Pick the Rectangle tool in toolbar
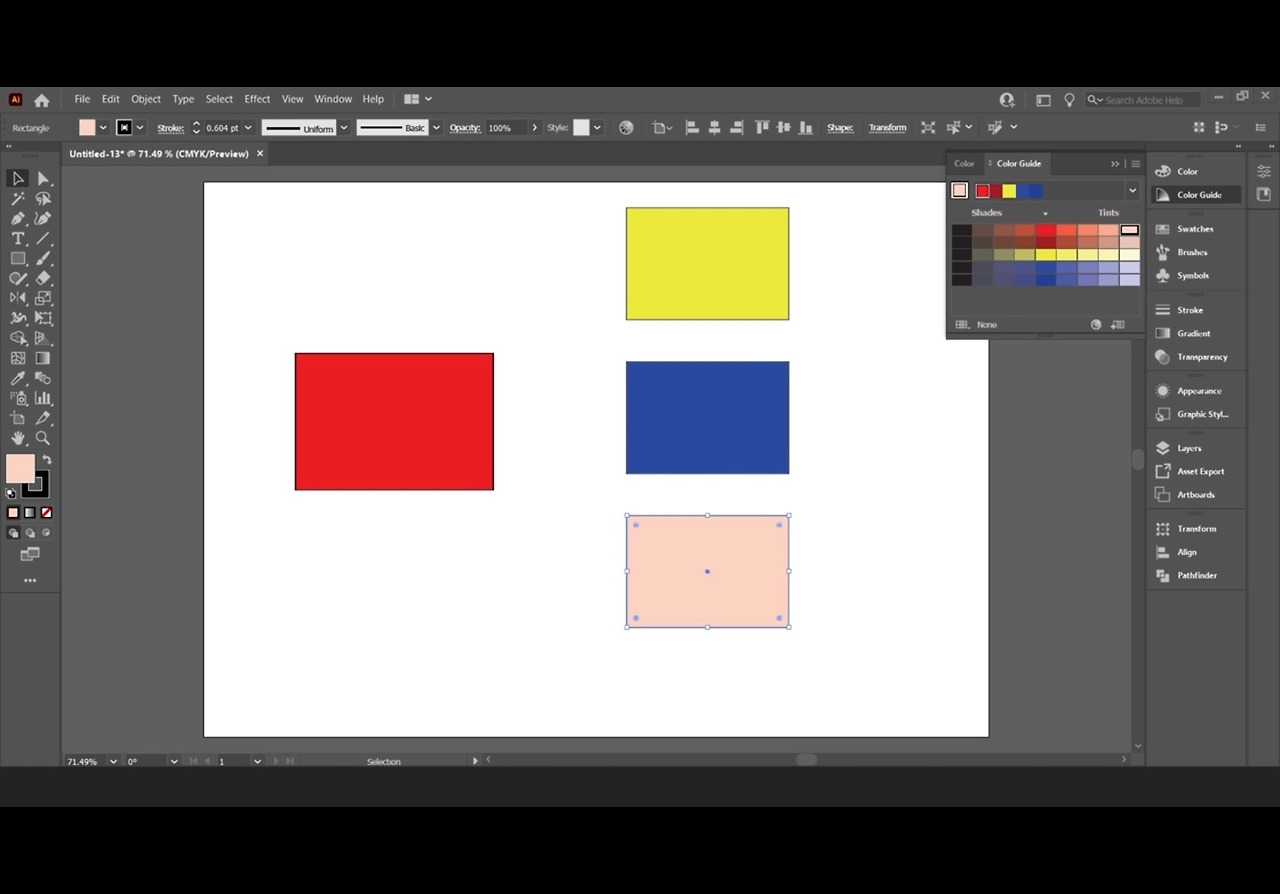The height and width of the screenshot is (894, 1280). (18, 259)
